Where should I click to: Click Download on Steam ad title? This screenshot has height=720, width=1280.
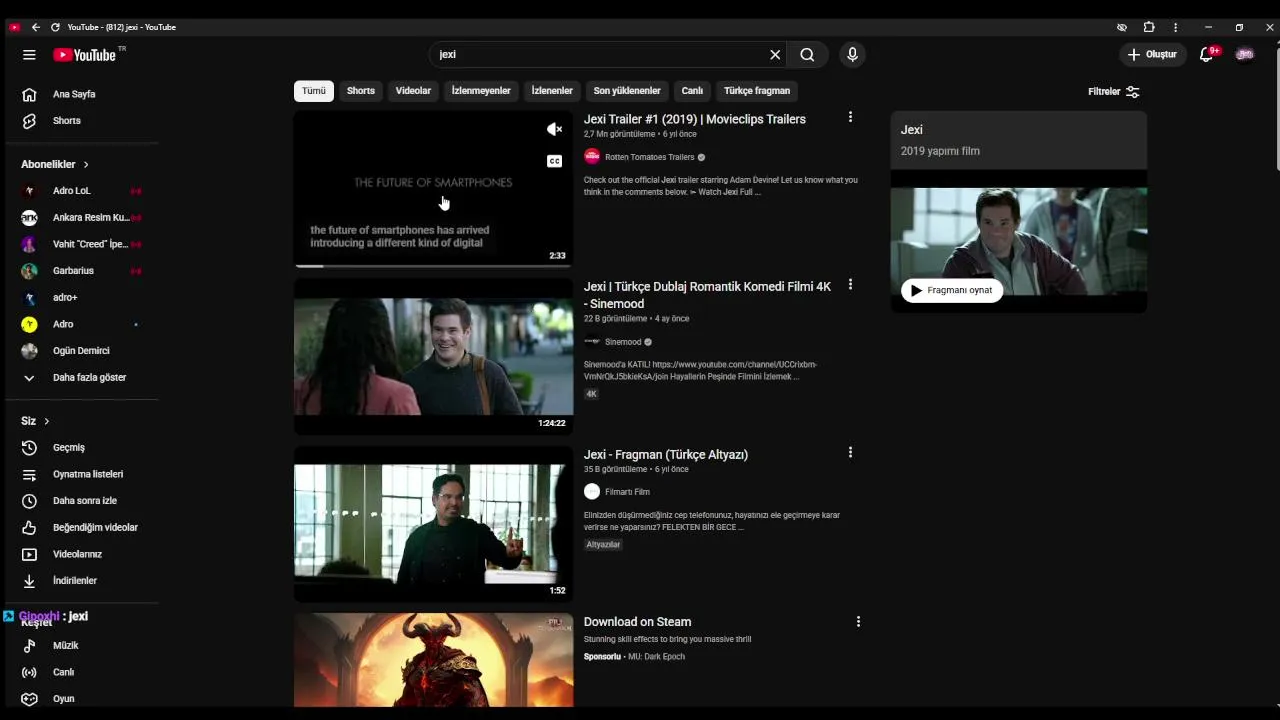(x=637, y=622)
